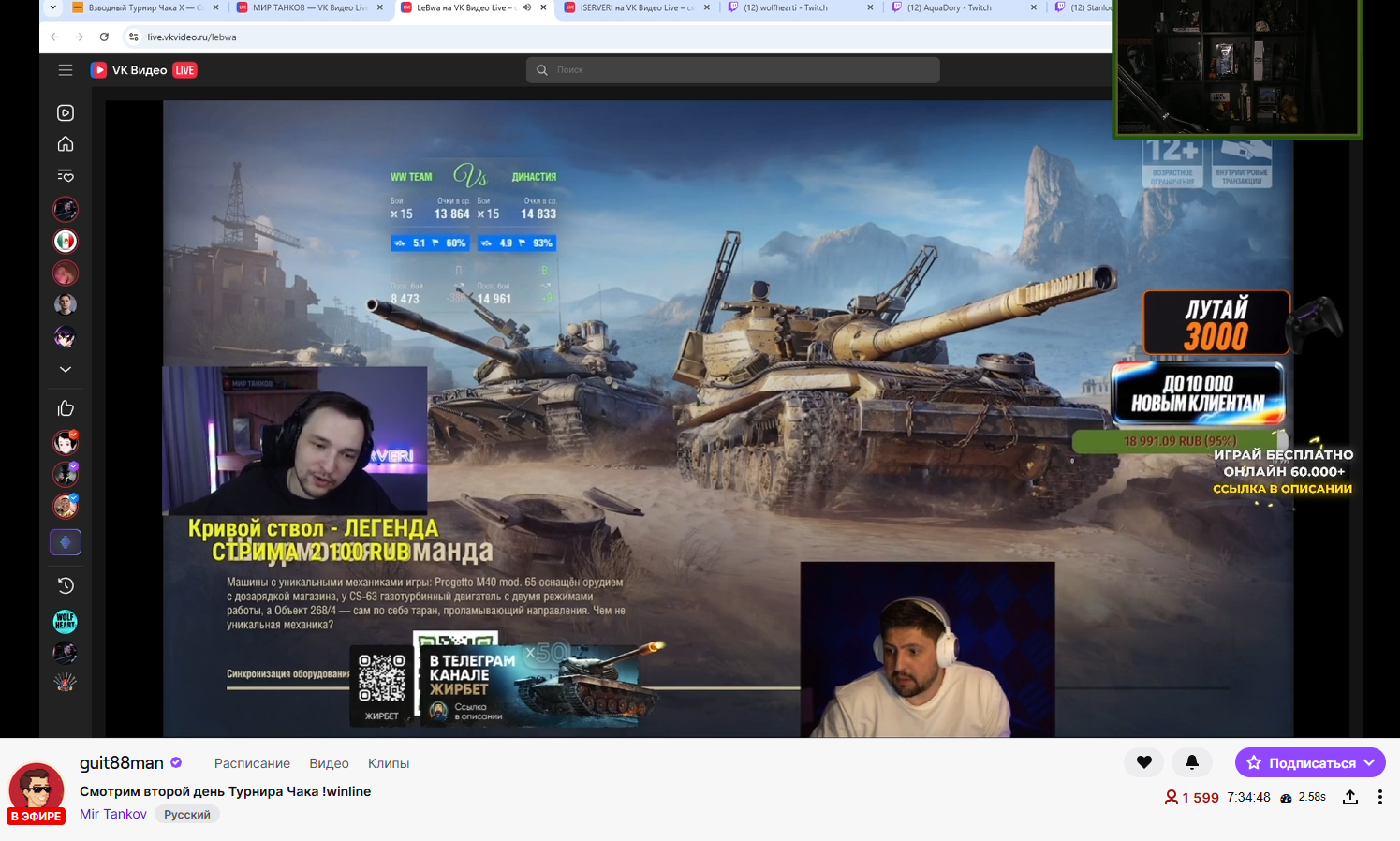Expand the Подписаться dropdown arrow
The image size is (1400, 841).
(1370, 762)
